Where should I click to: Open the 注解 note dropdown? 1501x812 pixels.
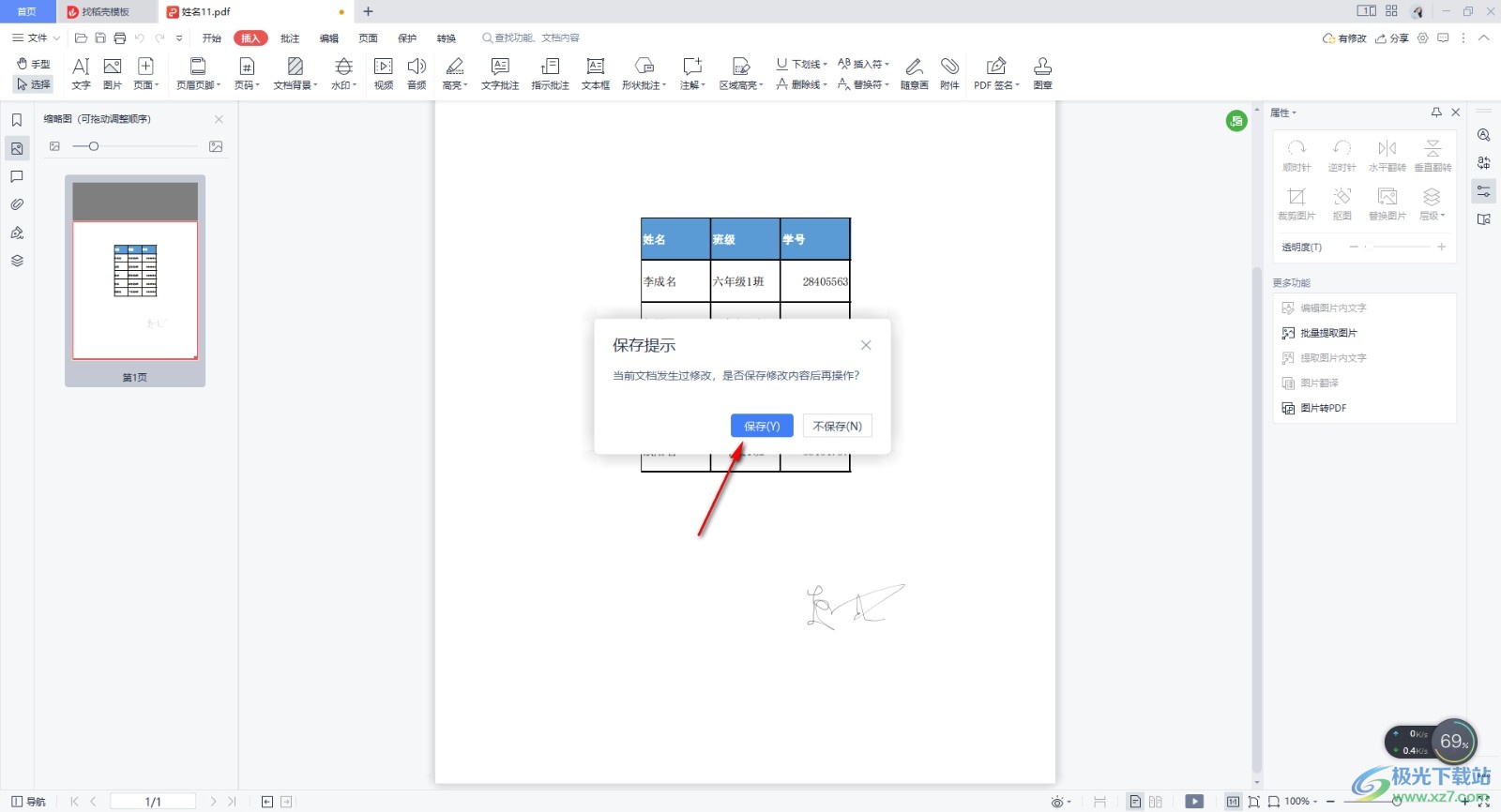pos(692,73)
